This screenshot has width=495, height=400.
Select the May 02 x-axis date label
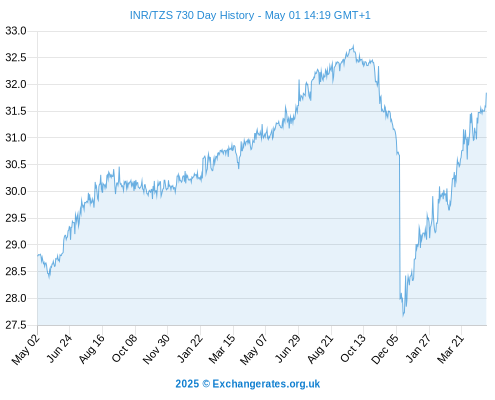tap(26, 349)
